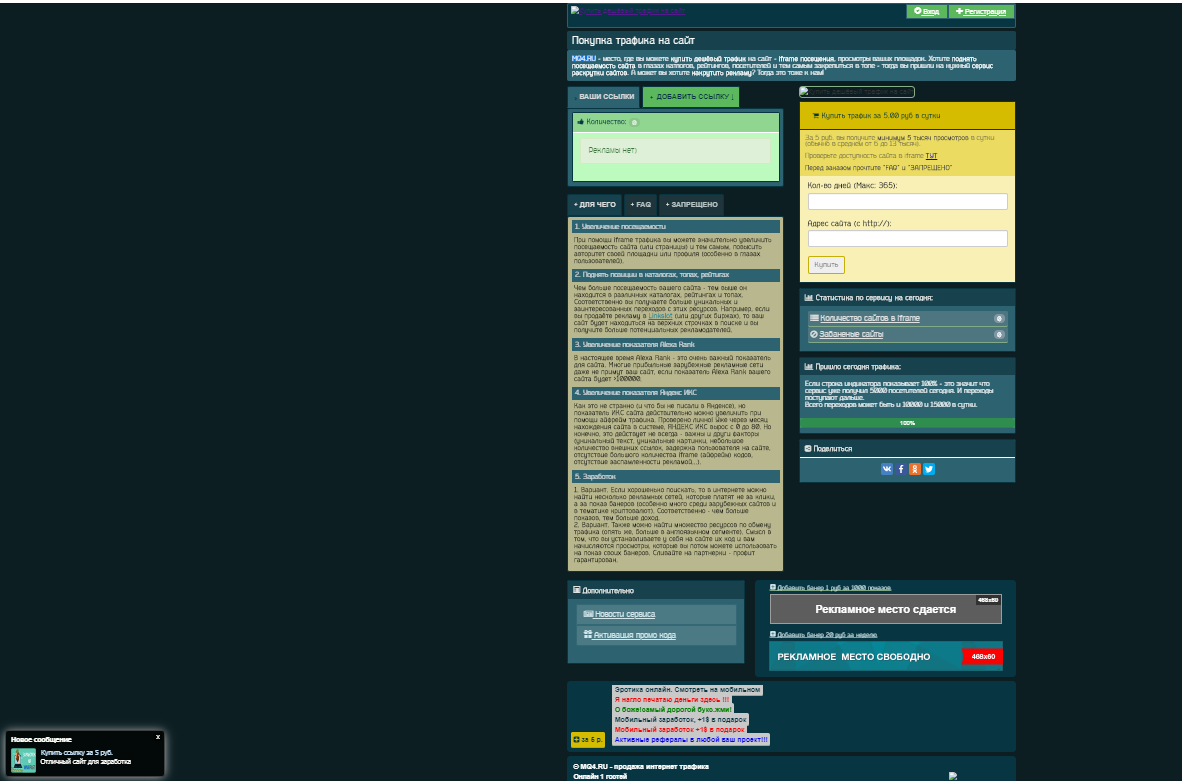Expand the 'FAQ' section tab

[640, 204]
